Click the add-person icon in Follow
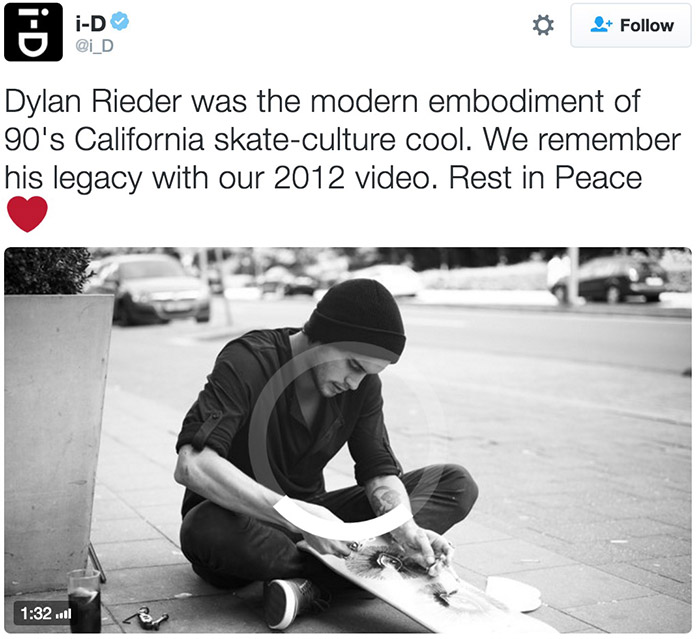The width and height of the screenshot is (700, 639). coord(601,26)
